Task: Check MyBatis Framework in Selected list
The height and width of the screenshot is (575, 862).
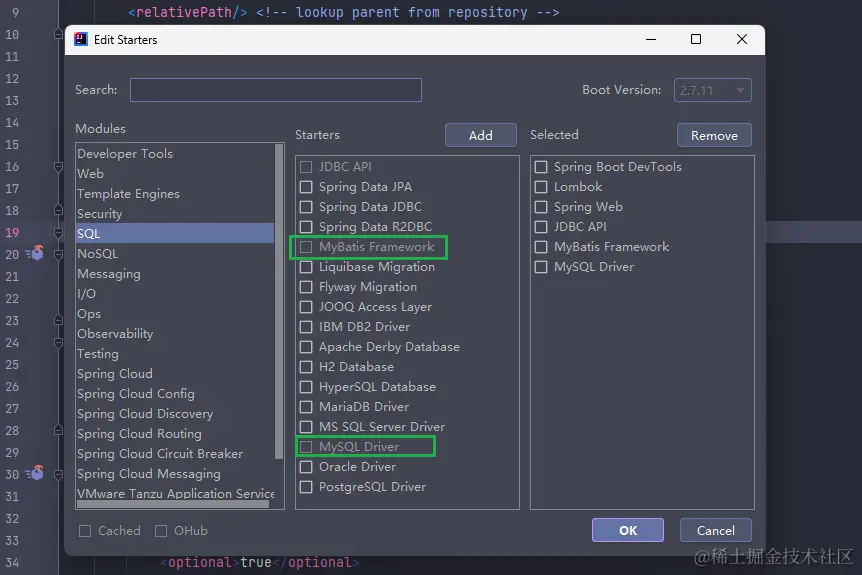Action: pyautogui.click(x=541, y=247)
